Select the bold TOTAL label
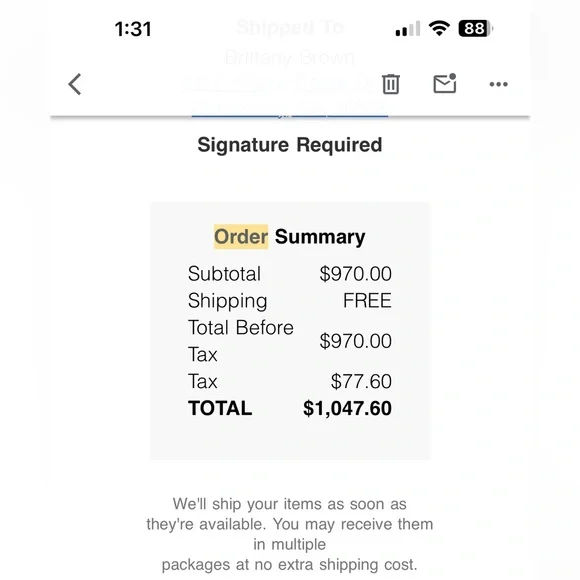Screen dimensions: 580x580 (x=220, y=408)
